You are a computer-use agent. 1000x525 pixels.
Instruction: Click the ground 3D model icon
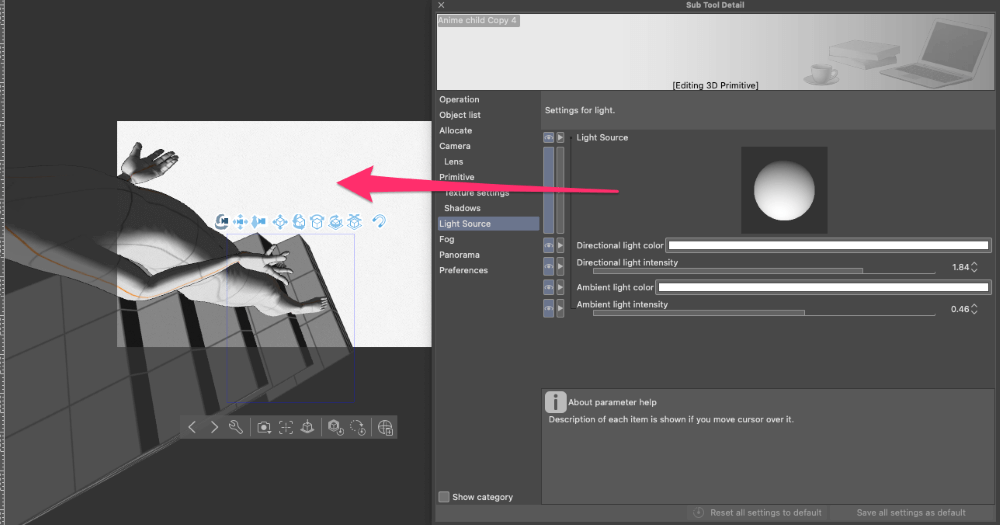[307, 427]
